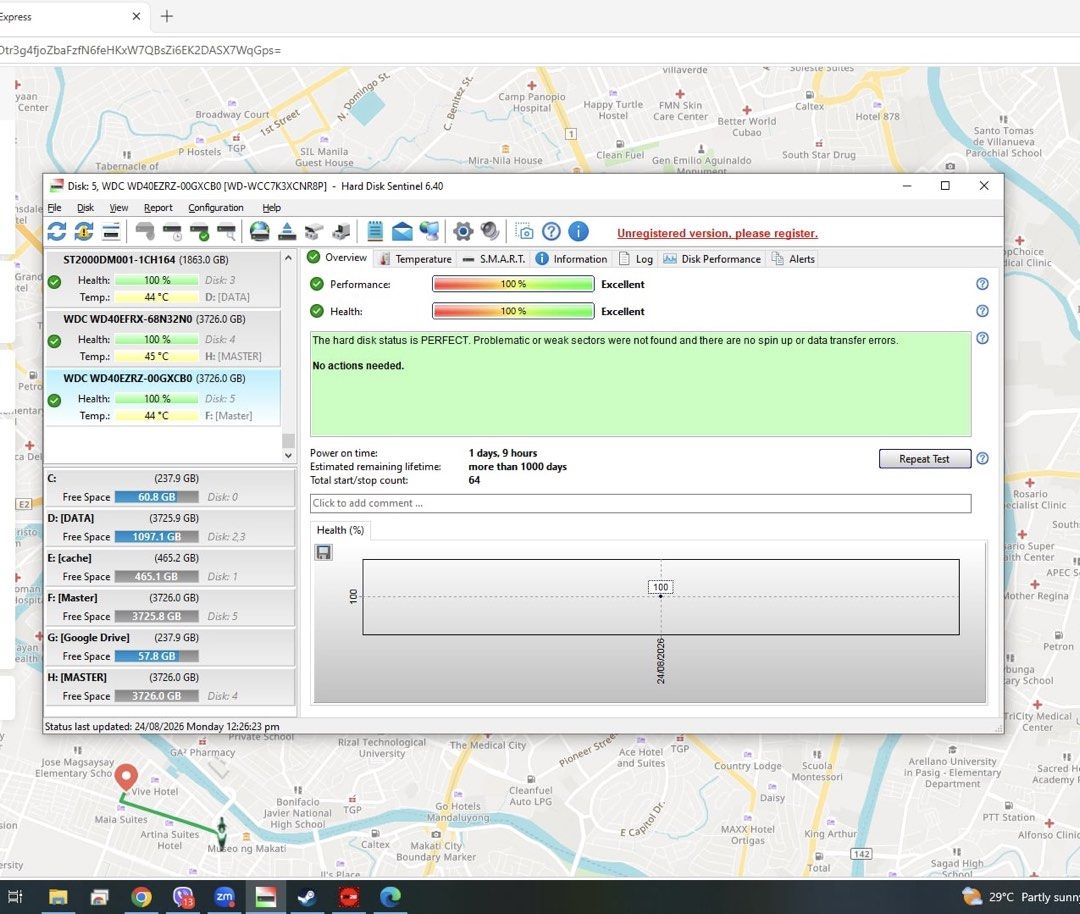Select the E: [cache] partition row
This screenshot has height=914, width=1080.
[169, 568]
